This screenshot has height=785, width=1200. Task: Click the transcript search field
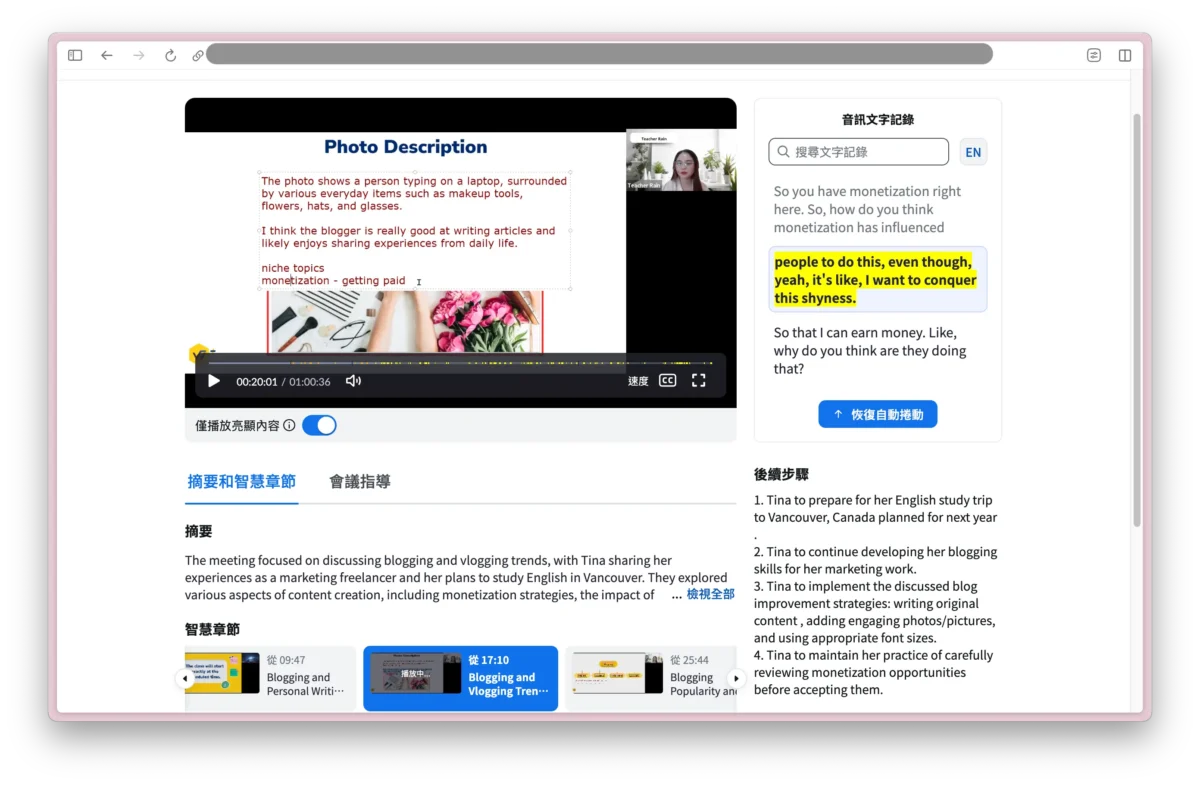coord(860,152)
